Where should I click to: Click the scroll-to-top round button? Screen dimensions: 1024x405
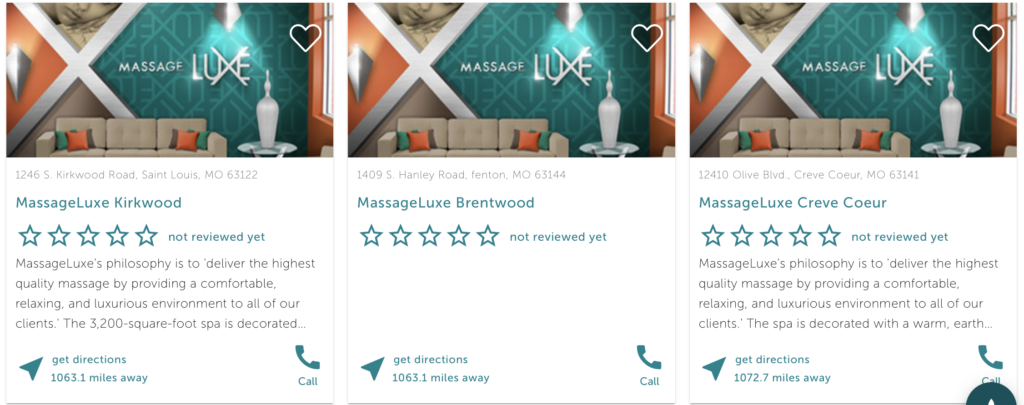[x=991, y=394]
